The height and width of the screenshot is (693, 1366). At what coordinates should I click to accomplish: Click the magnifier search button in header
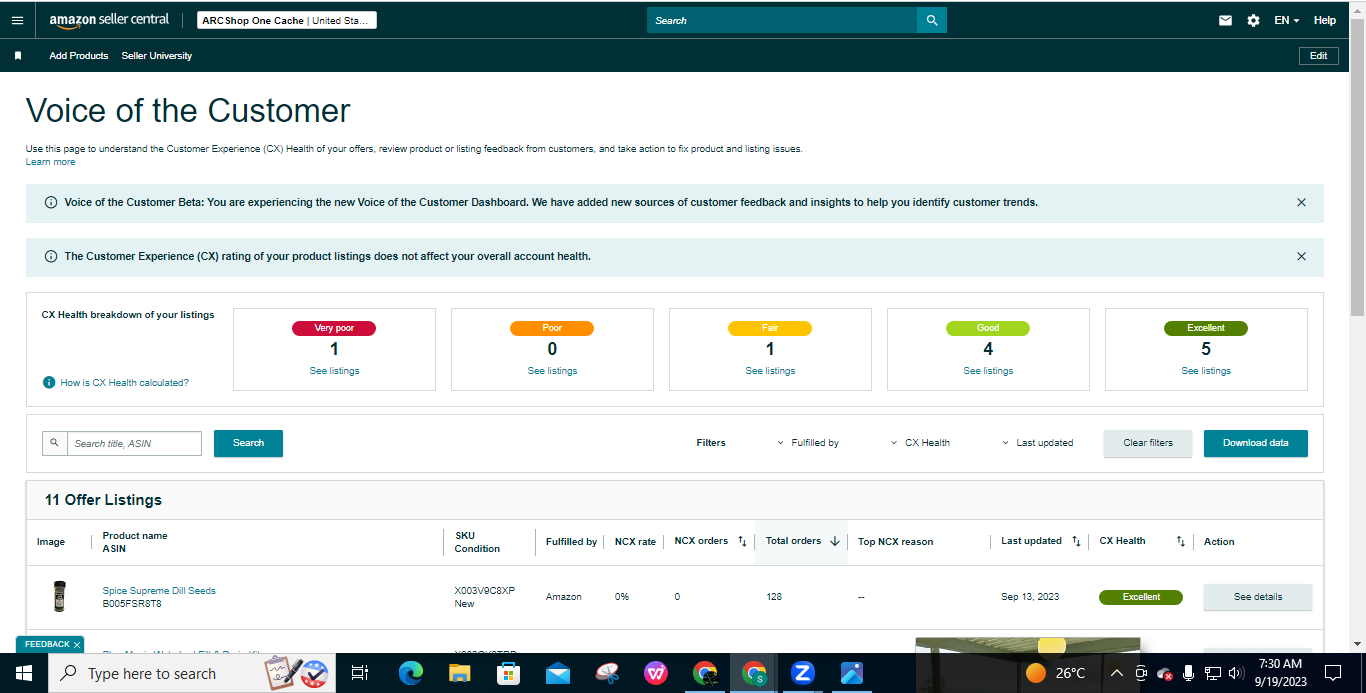(932, 20)
